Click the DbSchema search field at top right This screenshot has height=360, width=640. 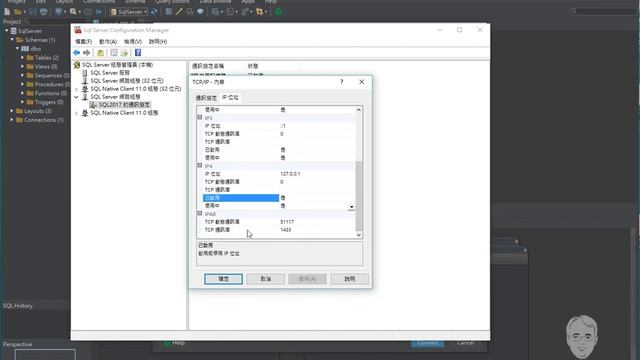[x=604, y=12]
